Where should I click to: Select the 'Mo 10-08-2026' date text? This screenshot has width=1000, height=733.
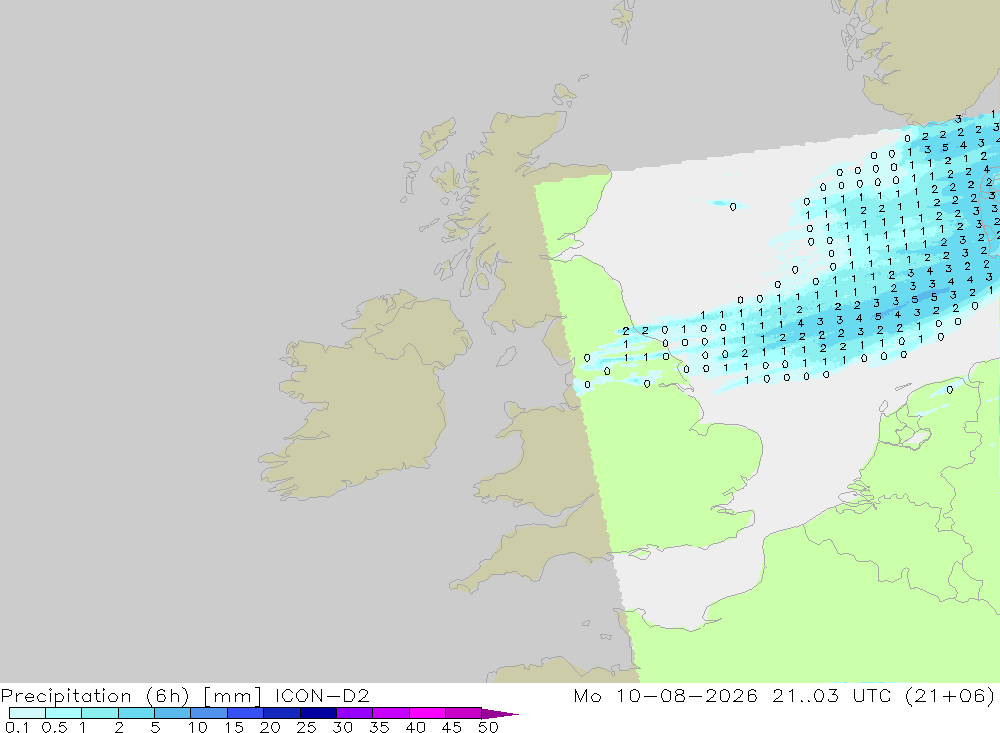tap(666, 695)
